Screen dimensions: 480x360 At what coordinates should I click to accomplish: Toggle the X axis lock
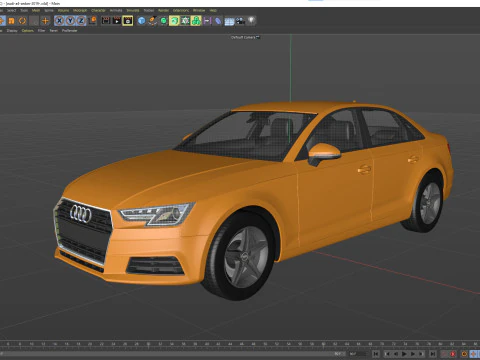point(59,21)
